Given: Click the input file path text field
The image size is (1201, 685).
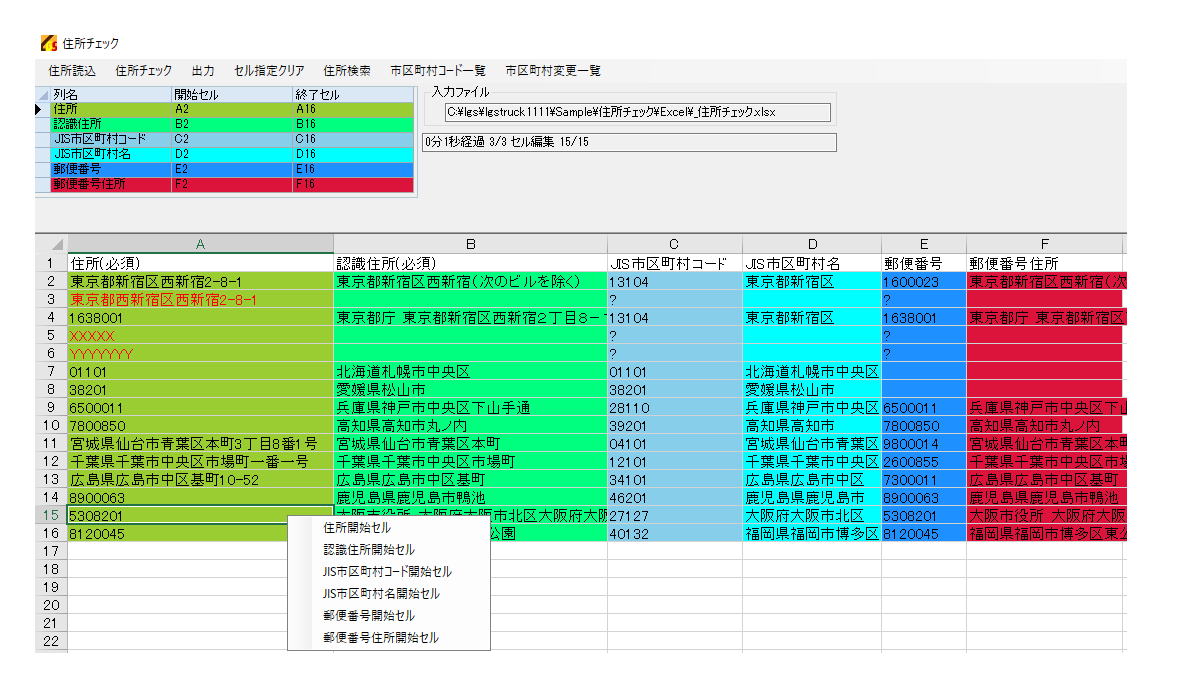Looking at the screenshot, I should (638, 112).
